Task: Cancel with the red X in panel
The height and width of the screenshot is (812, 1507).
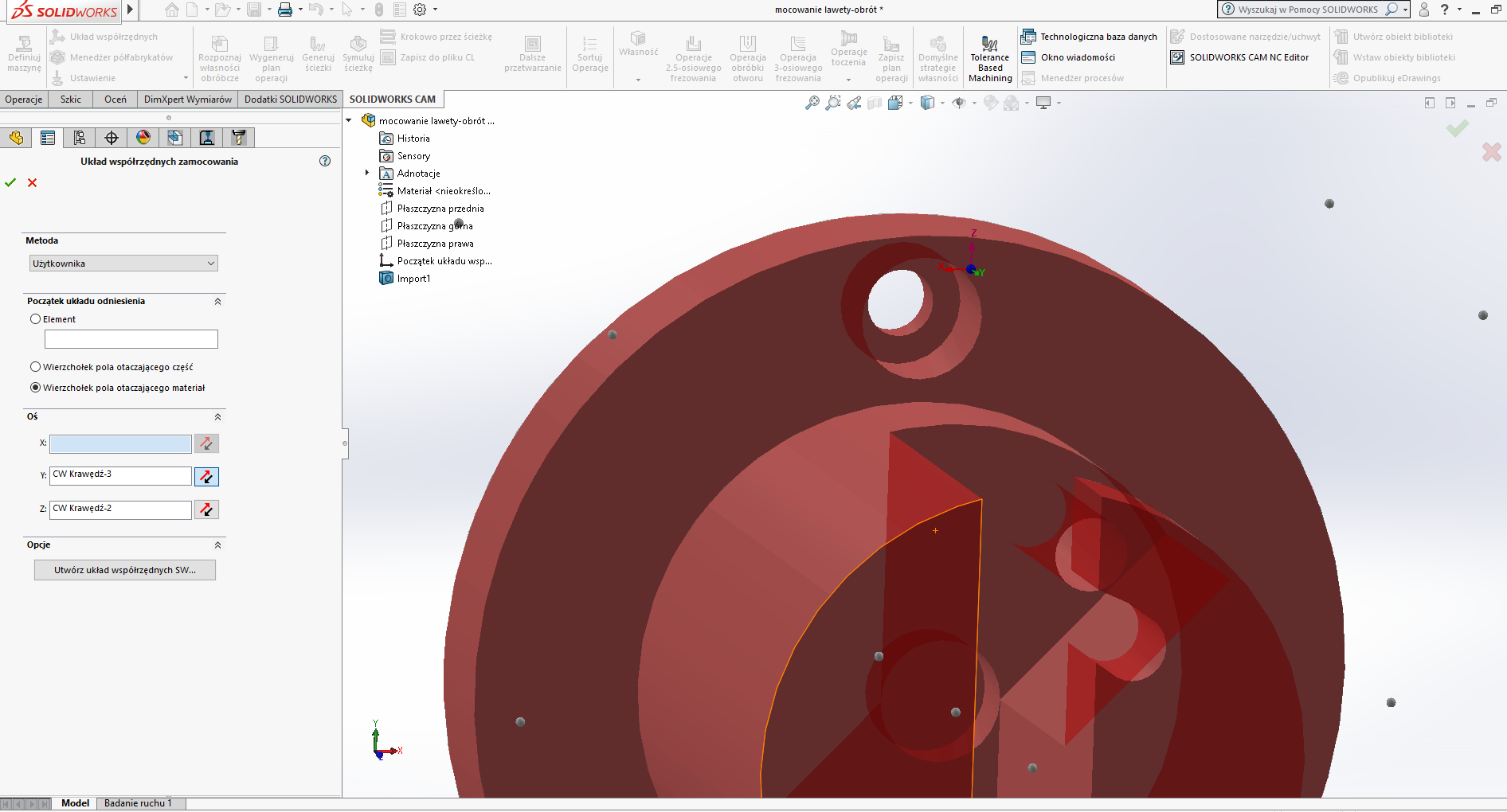Action: (x=33, y=183)
